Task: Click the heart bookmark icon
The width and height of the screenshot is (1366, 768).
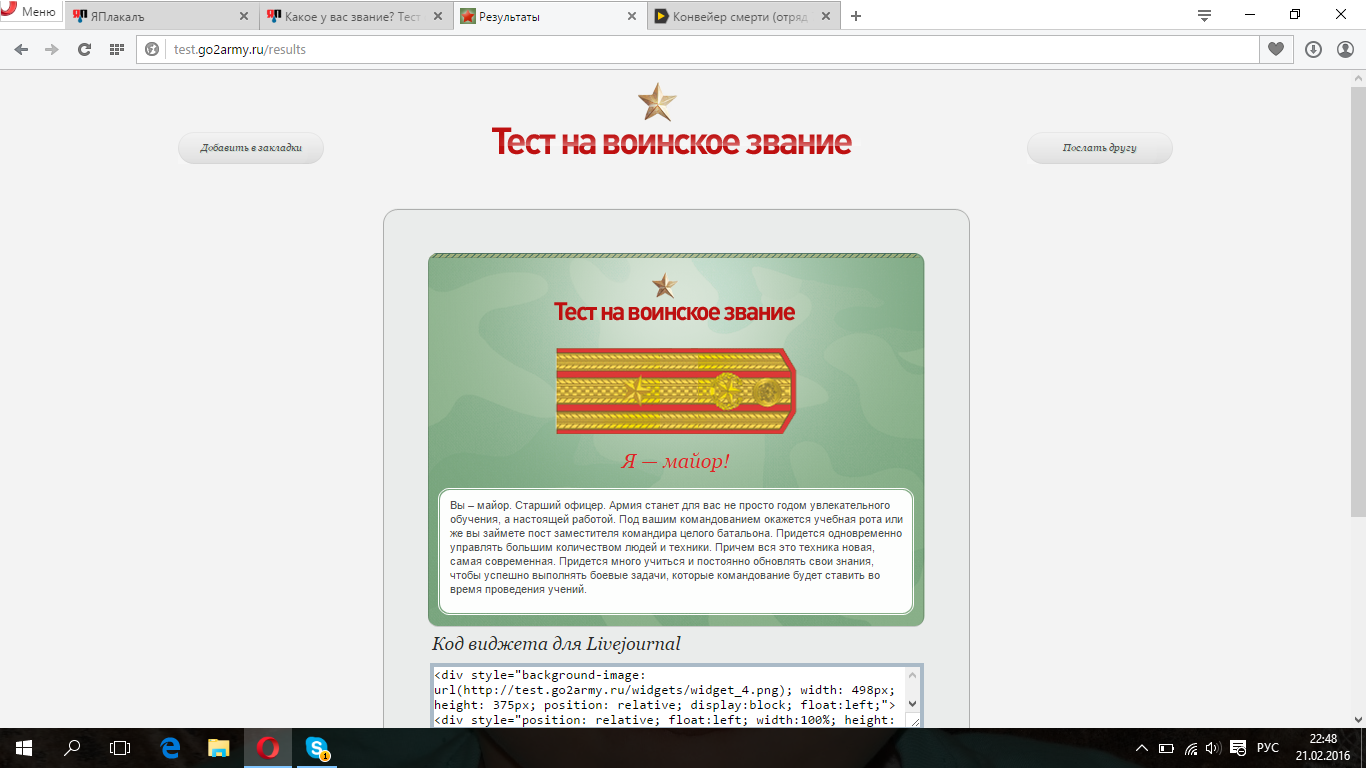Action: 1275,49
